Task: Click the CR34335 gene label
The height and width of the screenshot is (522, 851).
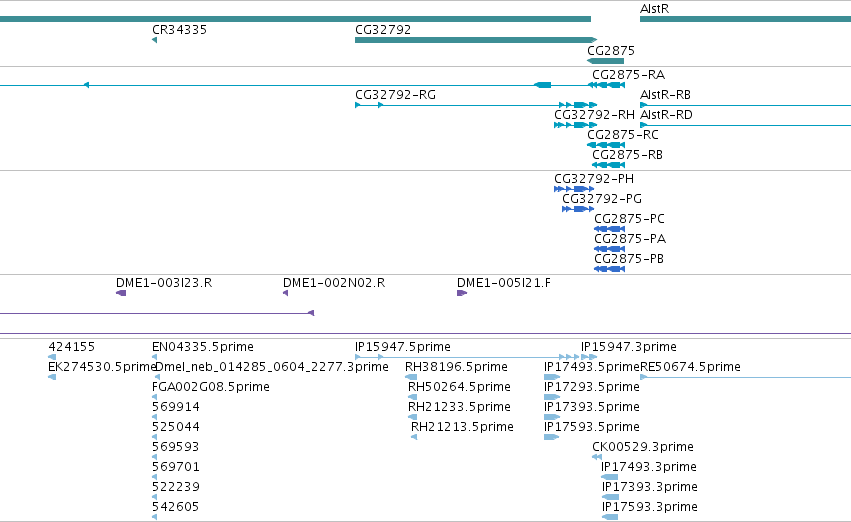Action: 179,30
